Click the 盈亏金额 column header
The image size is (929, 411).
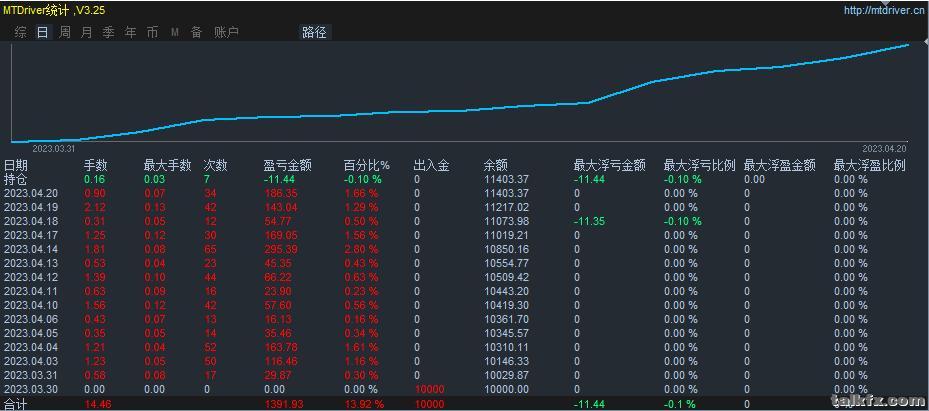[288, 165]
